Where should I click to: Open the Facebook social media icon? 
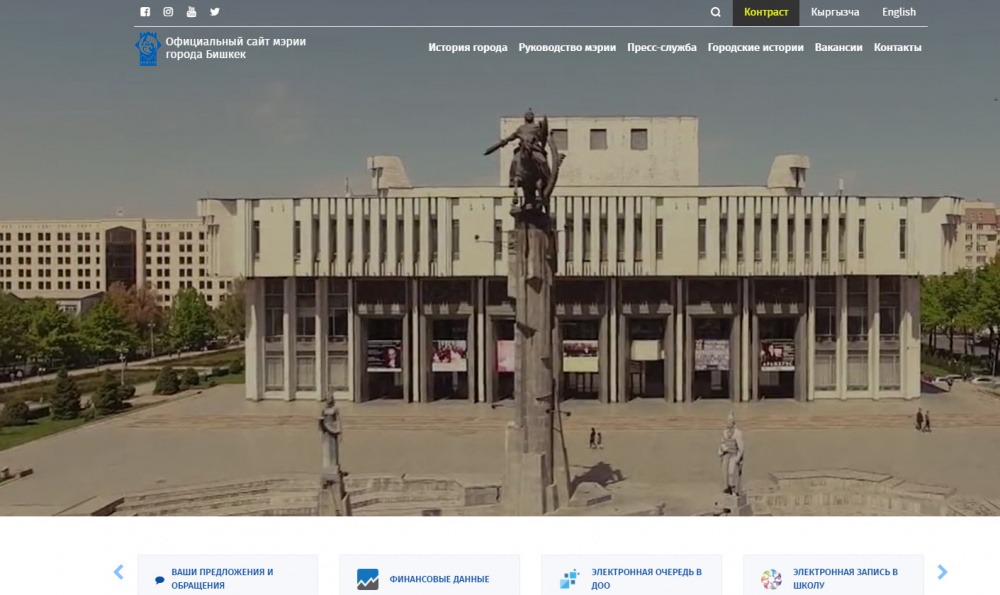[x=145, y=12]
